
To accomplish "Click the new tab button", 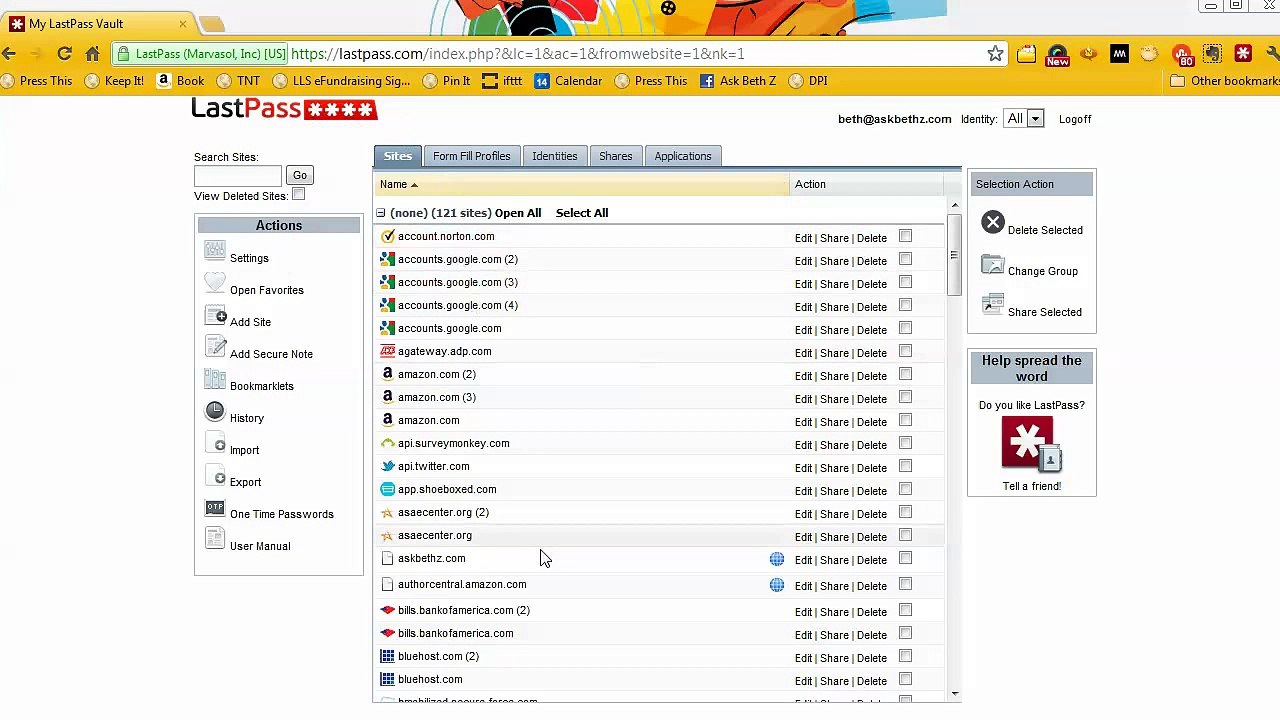I will click(x=212, y=24).
